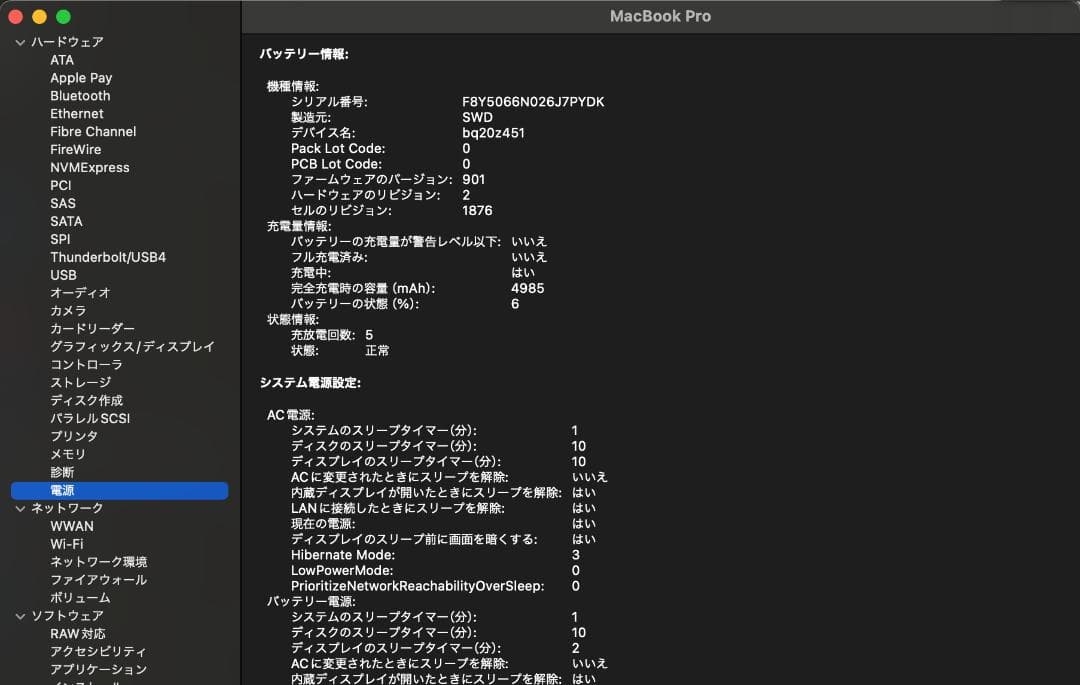This screenshot has height=685, width=1080.
Task: Select ボリューム under ネットワーク
Action: (80, 598)
